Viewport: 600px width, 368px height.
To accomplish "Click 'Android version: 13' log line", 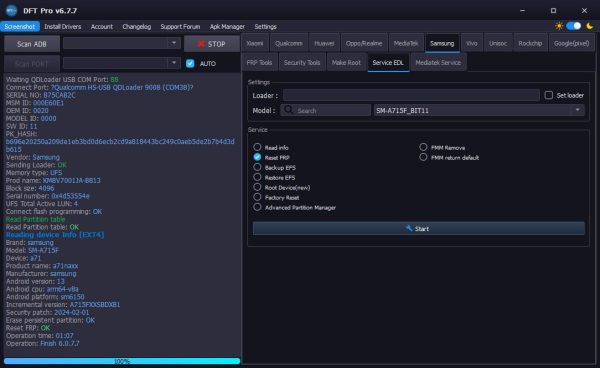I will click(x=35, y=281).
